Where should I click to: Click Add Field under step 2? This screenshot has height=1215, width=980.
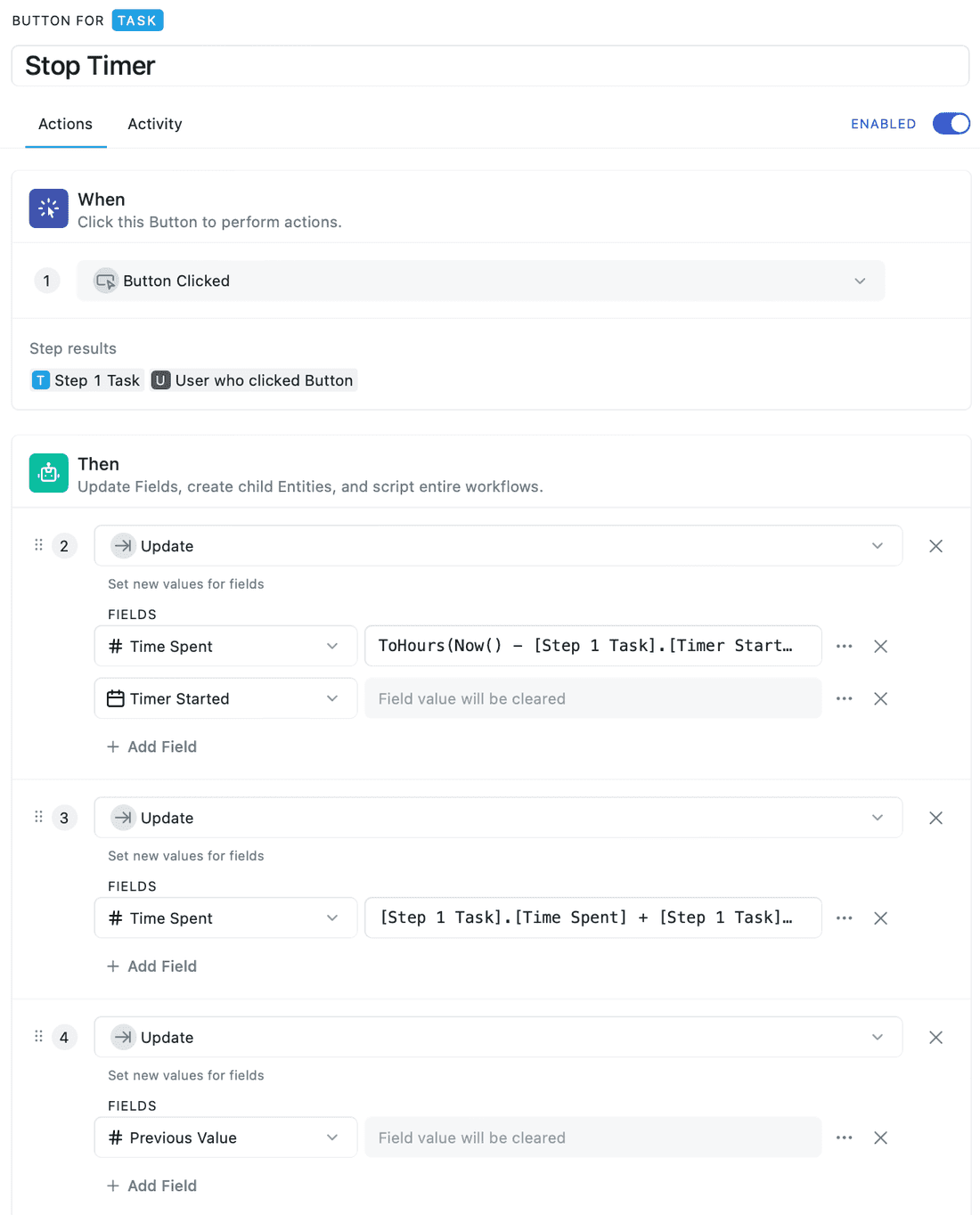pyautogui.click(x=152, y=746)
